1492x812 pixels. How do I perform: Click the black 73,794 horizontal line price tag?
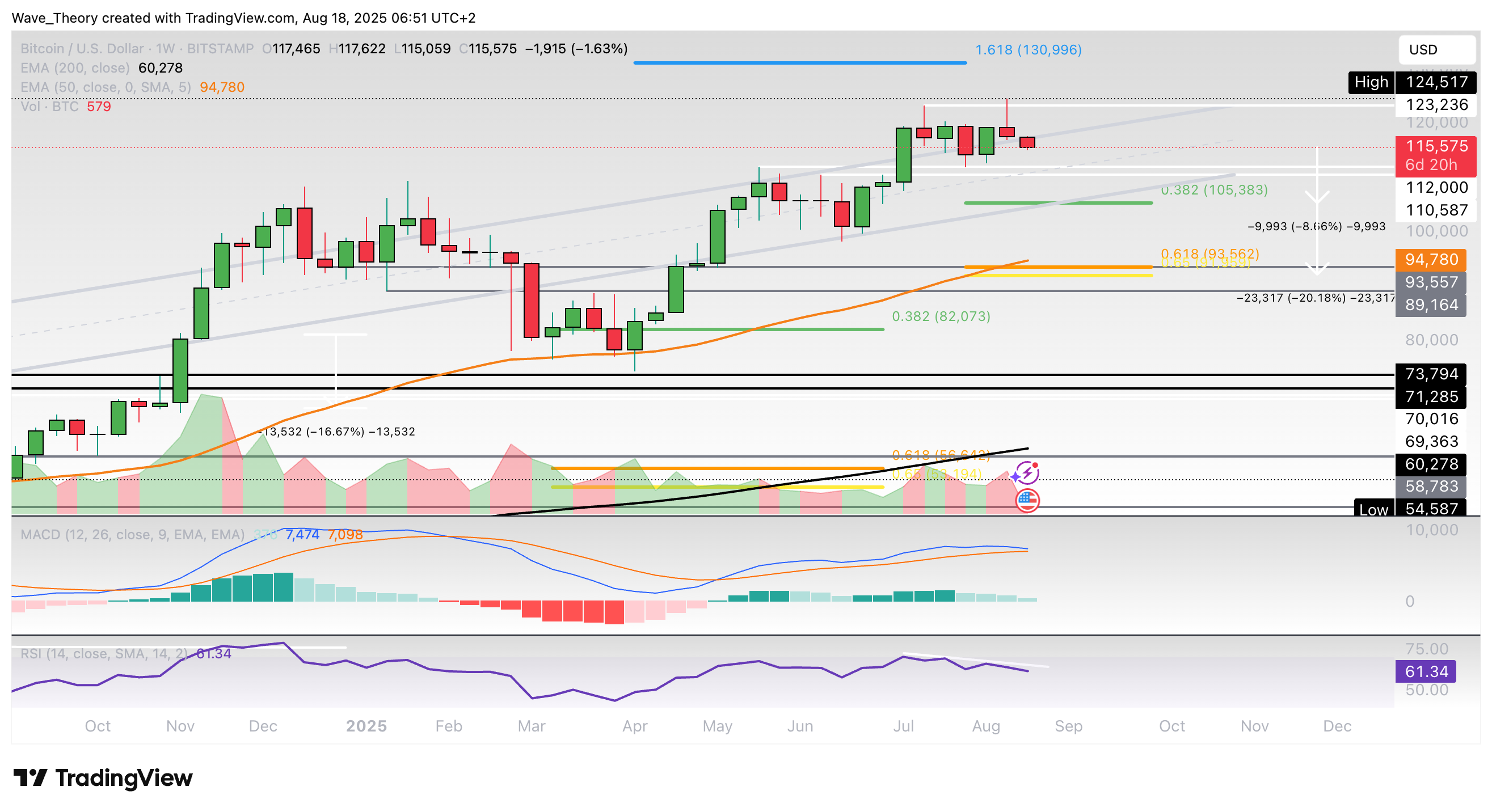tap(1431, 374)
